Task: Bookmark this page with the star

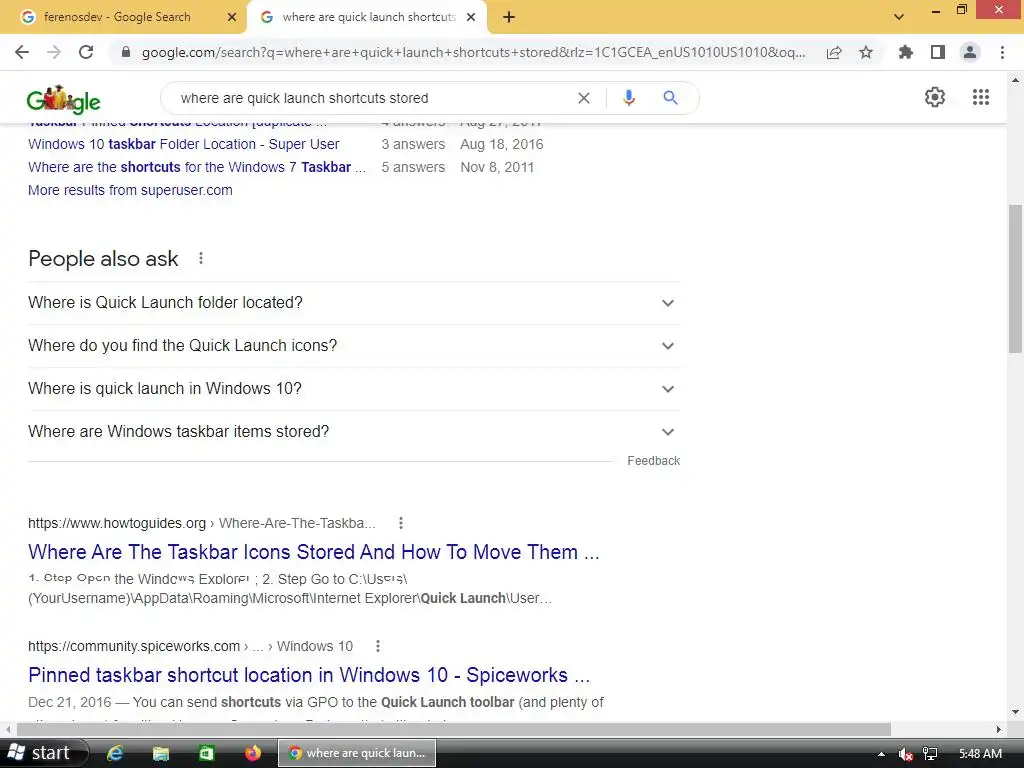Action: 866,52
